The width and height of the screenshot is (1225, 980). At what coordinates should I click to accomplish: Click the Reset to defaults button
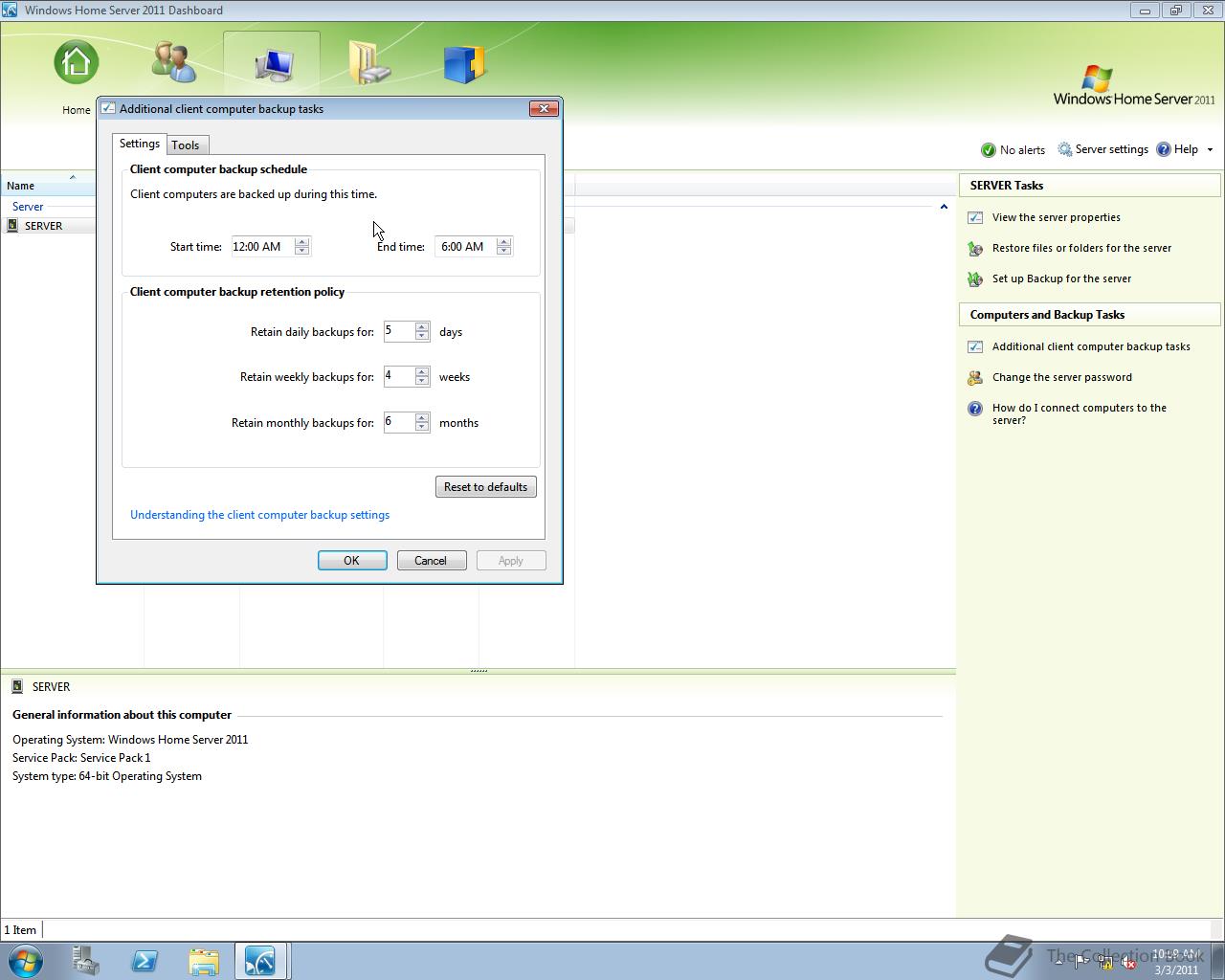pyautogui.click(x=486, y=487)
